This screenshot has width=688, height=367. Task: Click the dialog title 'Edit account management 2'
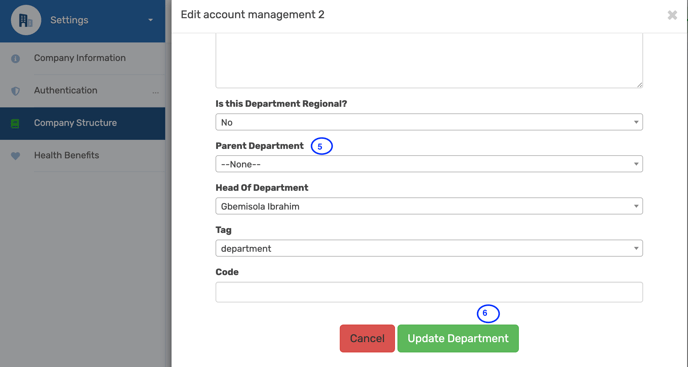click(x=253, y=14)
